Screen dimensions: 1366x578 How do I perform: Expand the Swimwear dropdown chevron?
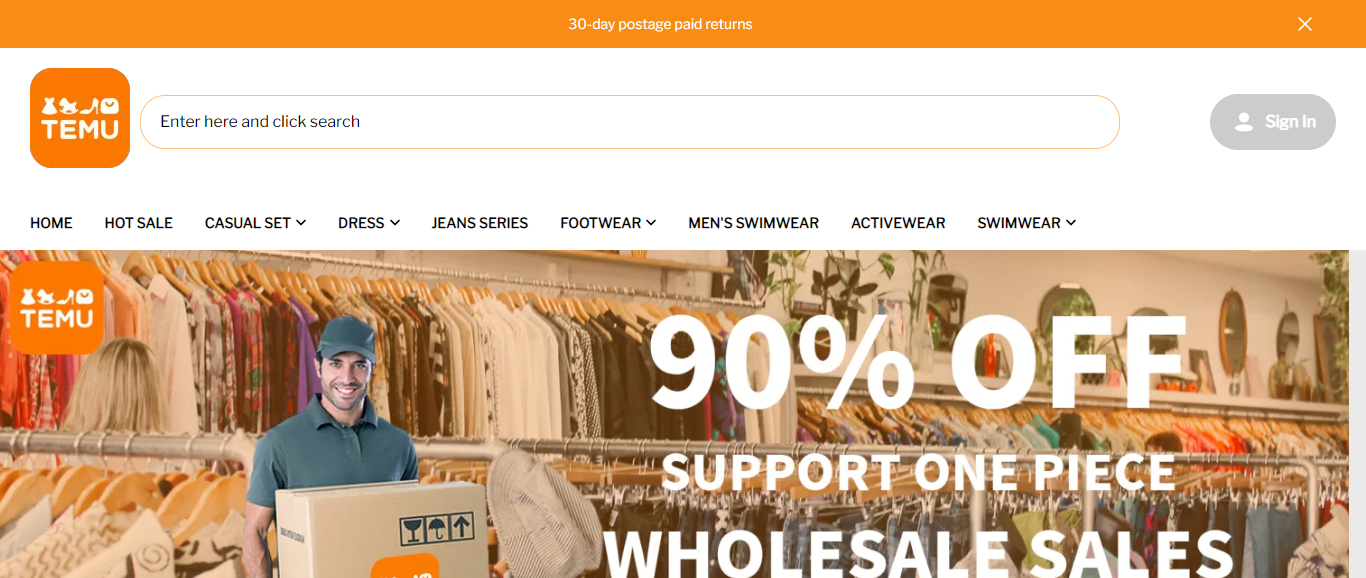(x=1071, y=223)
